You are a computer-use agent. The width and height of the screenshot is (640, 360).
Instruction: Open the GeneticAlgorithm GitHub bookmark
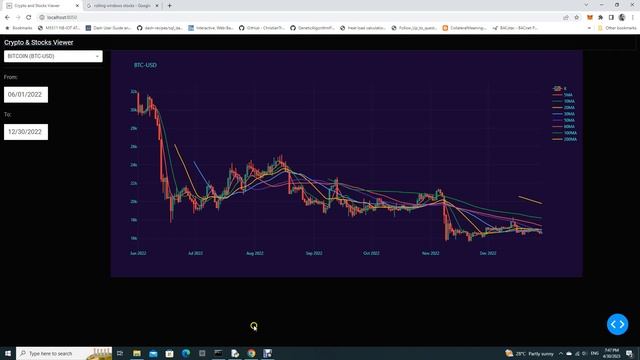click(x=313, y=28)
